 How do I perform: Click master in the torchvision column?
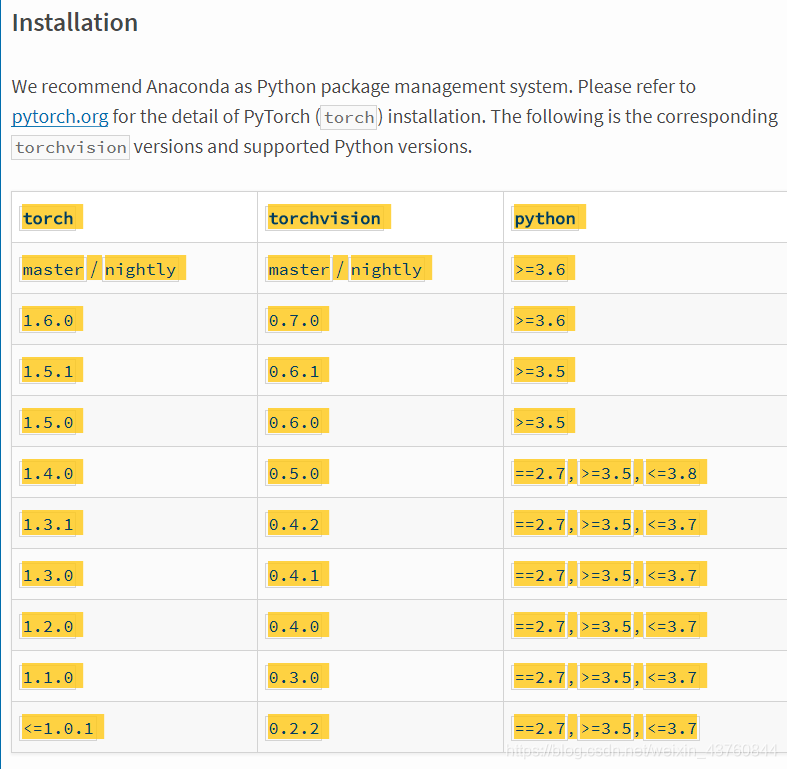[x=299, y=270]
